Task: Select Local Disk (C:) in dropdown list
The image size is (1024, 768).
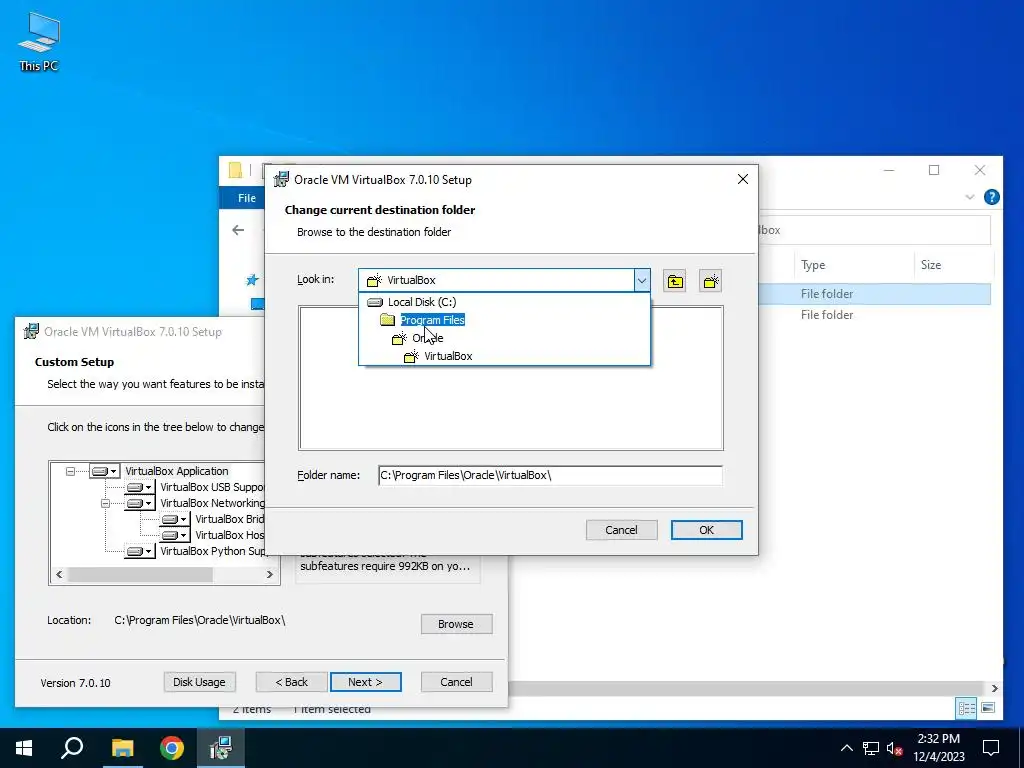Action: point(422,302)
